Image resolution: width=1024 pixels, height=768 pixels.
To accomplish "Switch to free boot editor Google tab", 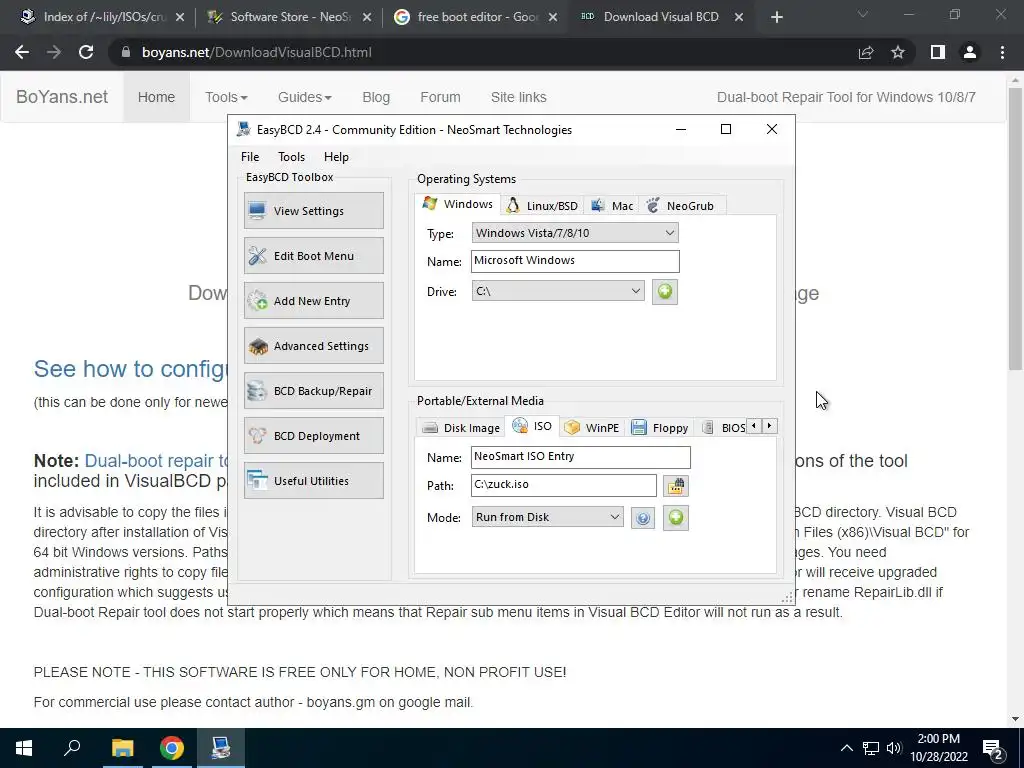I will tap(477, 17).
